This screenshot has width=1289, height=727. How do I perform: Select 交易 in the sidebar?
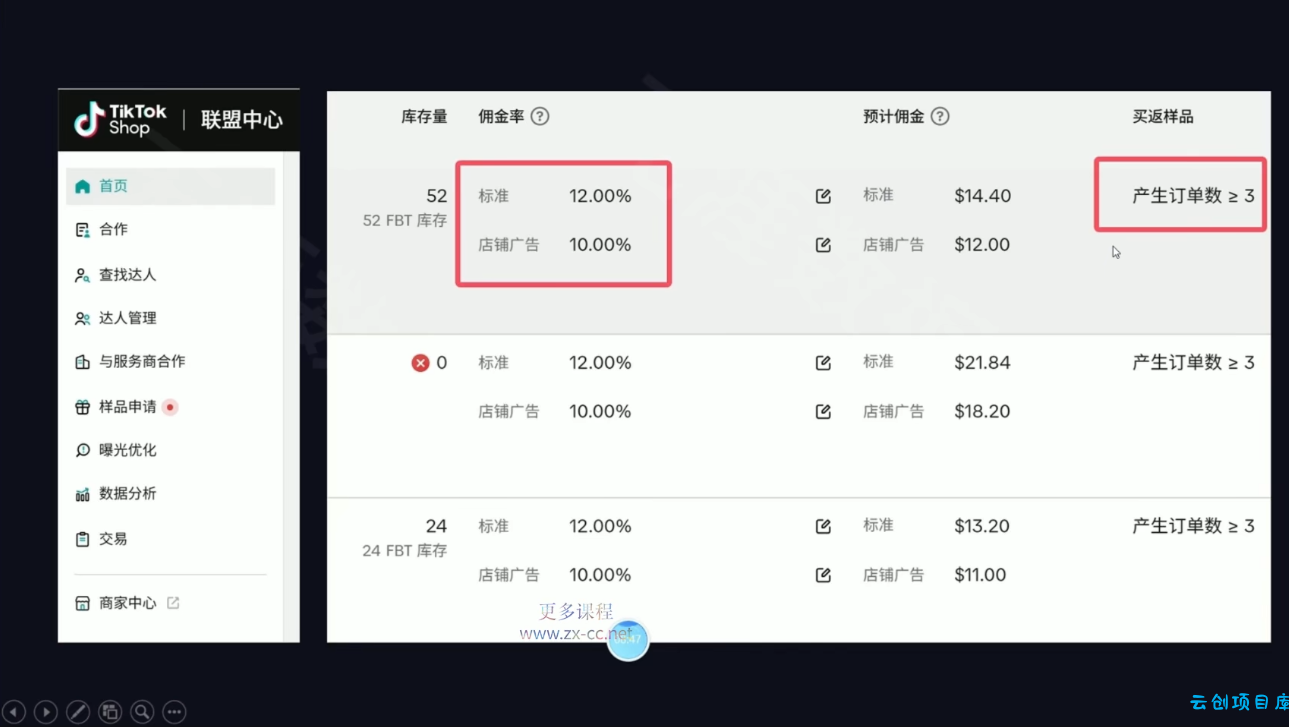(x=113, y=538)
